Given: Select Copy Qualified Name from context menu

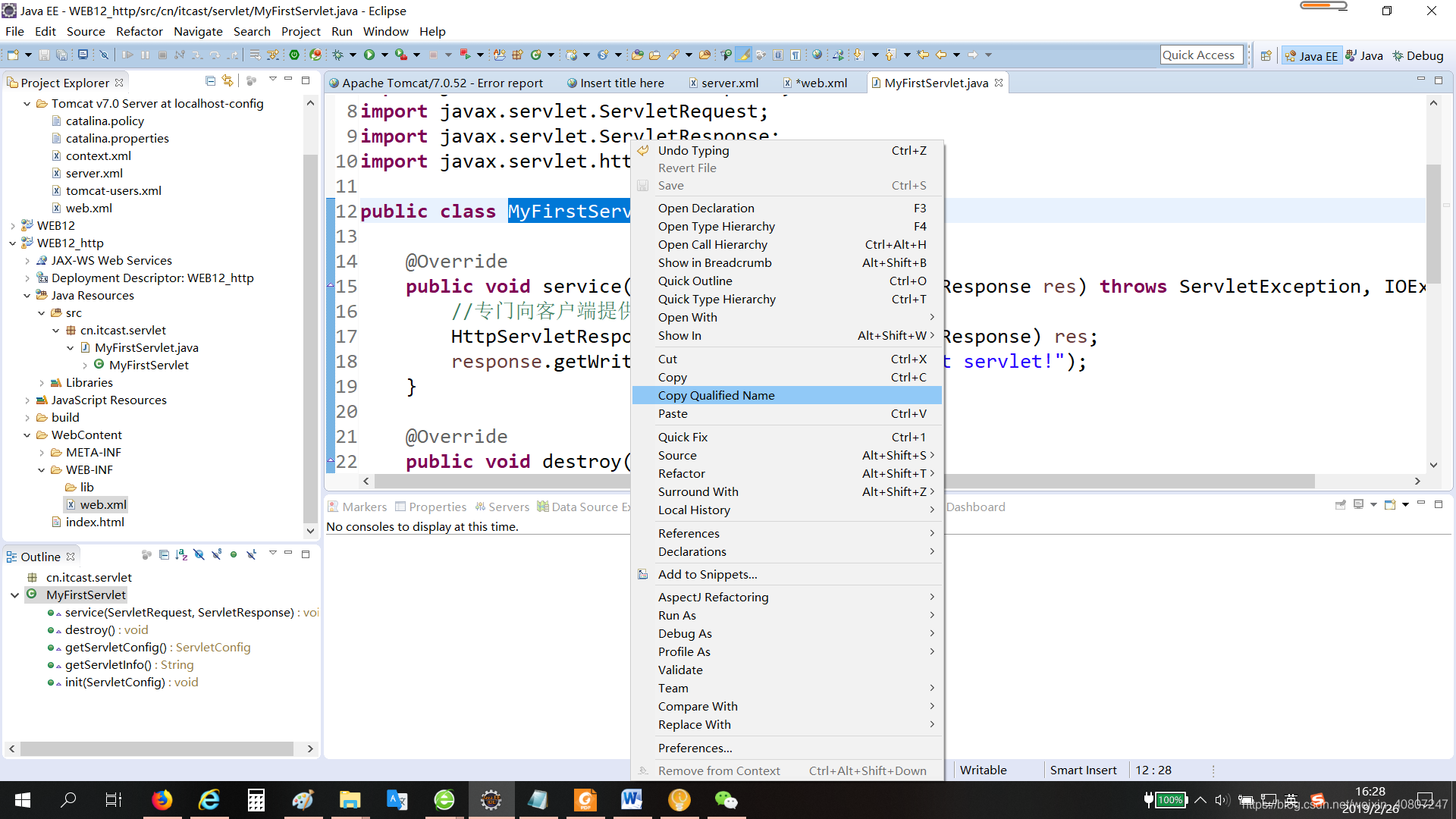Looking at the screenshot, I should (716, 395).
